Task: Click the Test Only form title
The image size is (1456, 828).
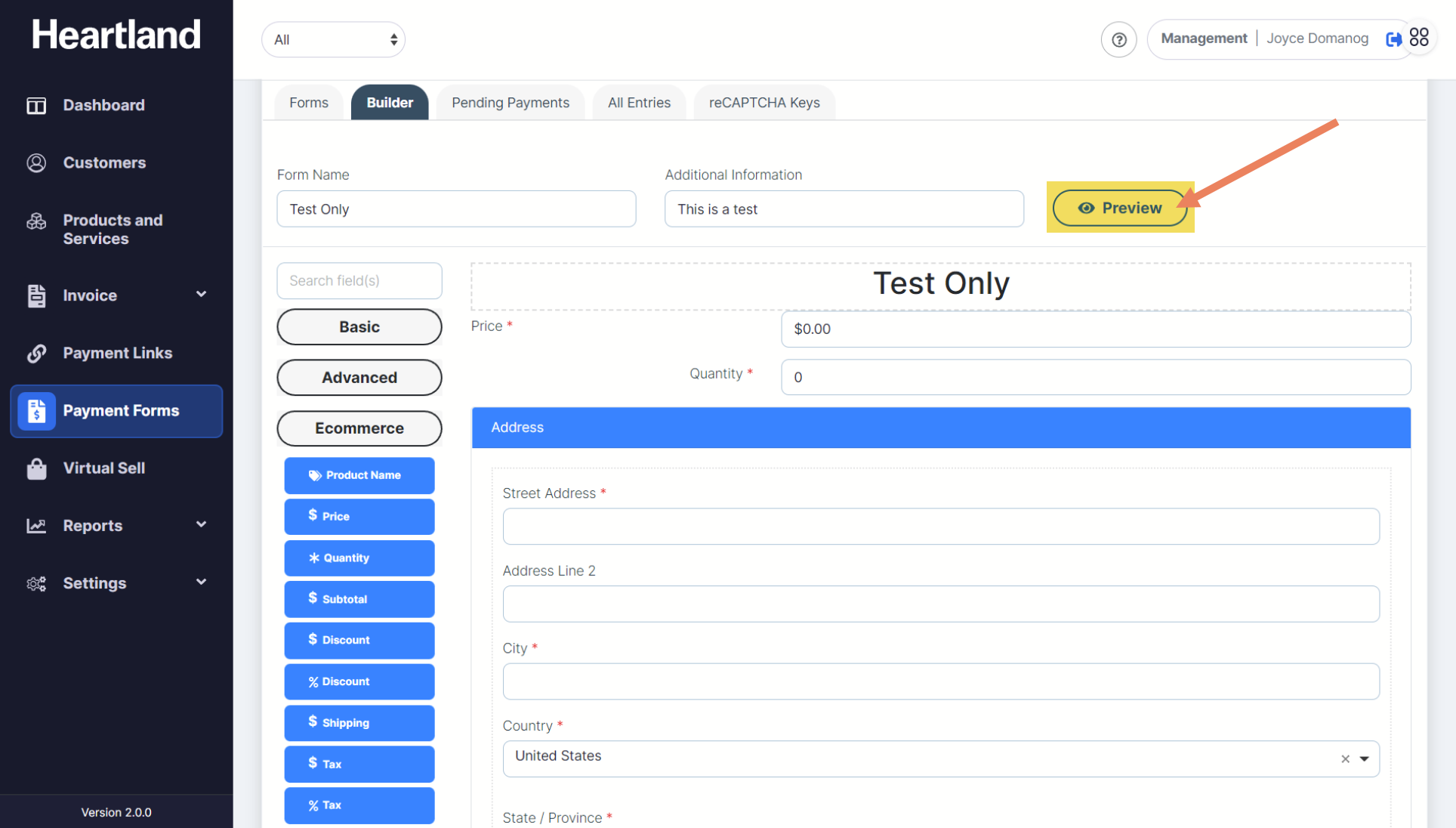Action: point(941,284)
